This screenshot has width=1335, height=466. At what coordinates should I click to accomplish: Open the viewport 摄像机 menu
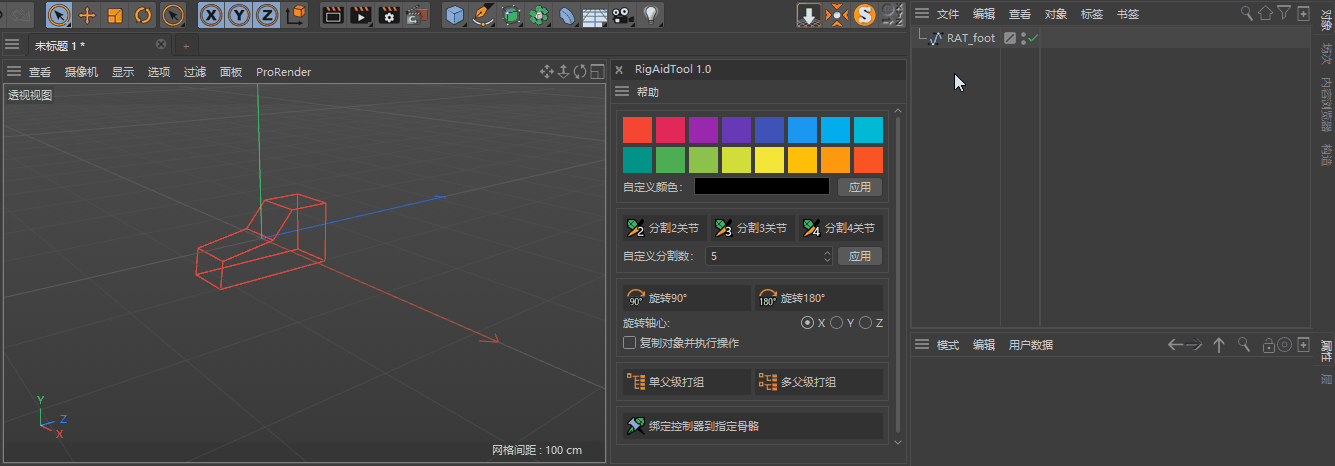pos(81,72)
